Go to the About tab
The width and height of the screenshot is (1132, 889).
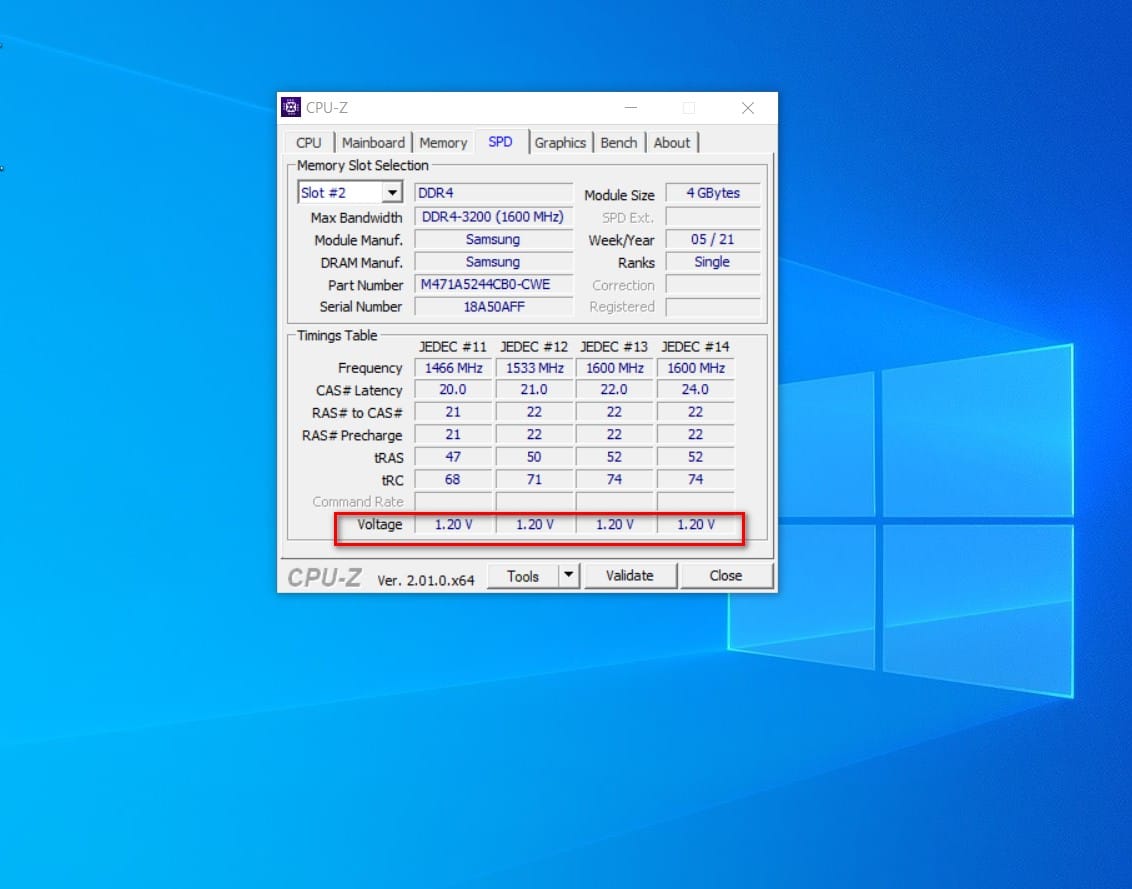pyautogui.click(x=672, y=143)
